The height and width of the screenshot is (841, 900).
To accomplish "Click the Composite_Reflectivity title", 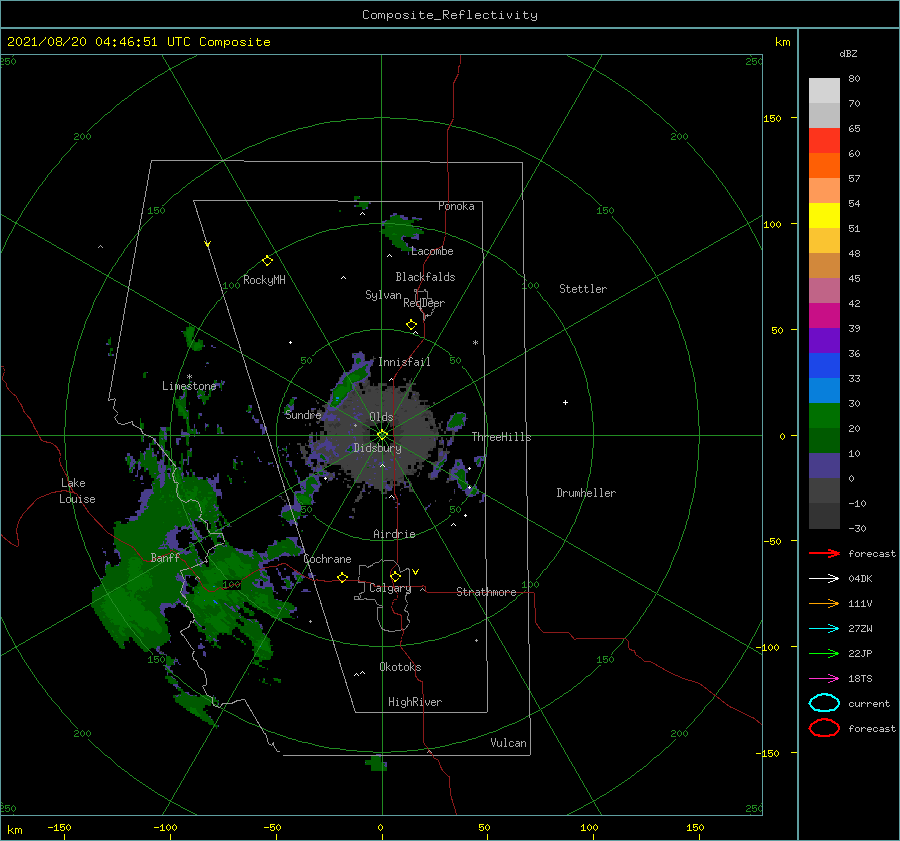I will [449, 15].
